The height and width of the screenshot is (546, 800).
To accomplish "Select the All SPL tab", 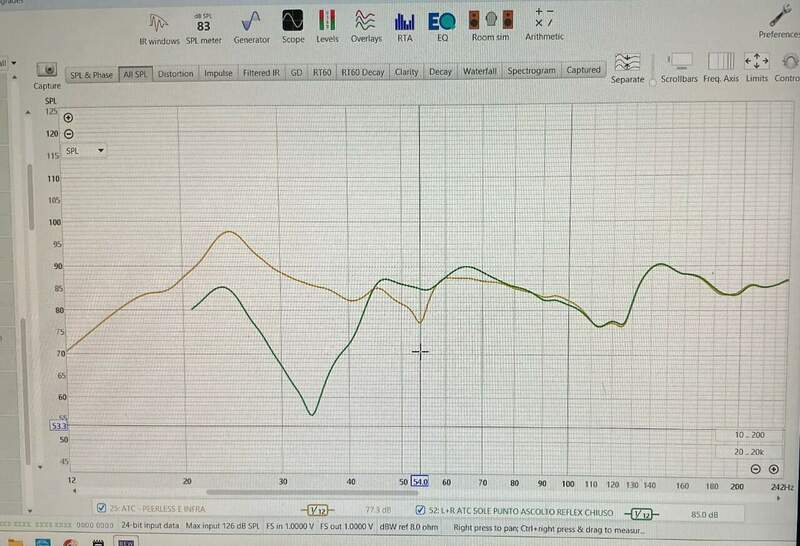I will point(135,75).
